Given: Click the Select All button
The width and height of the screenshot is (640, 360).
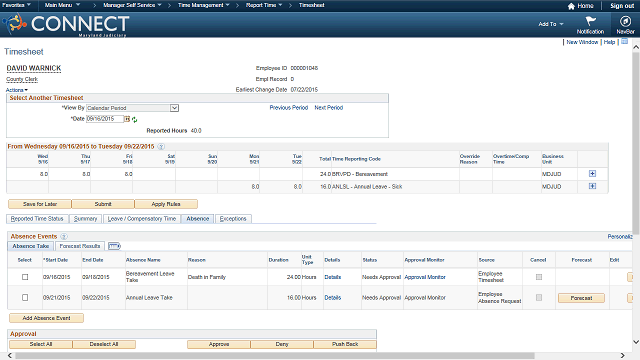Looking at the screenshot, I should pyautogui.click(x=41, y=344).
